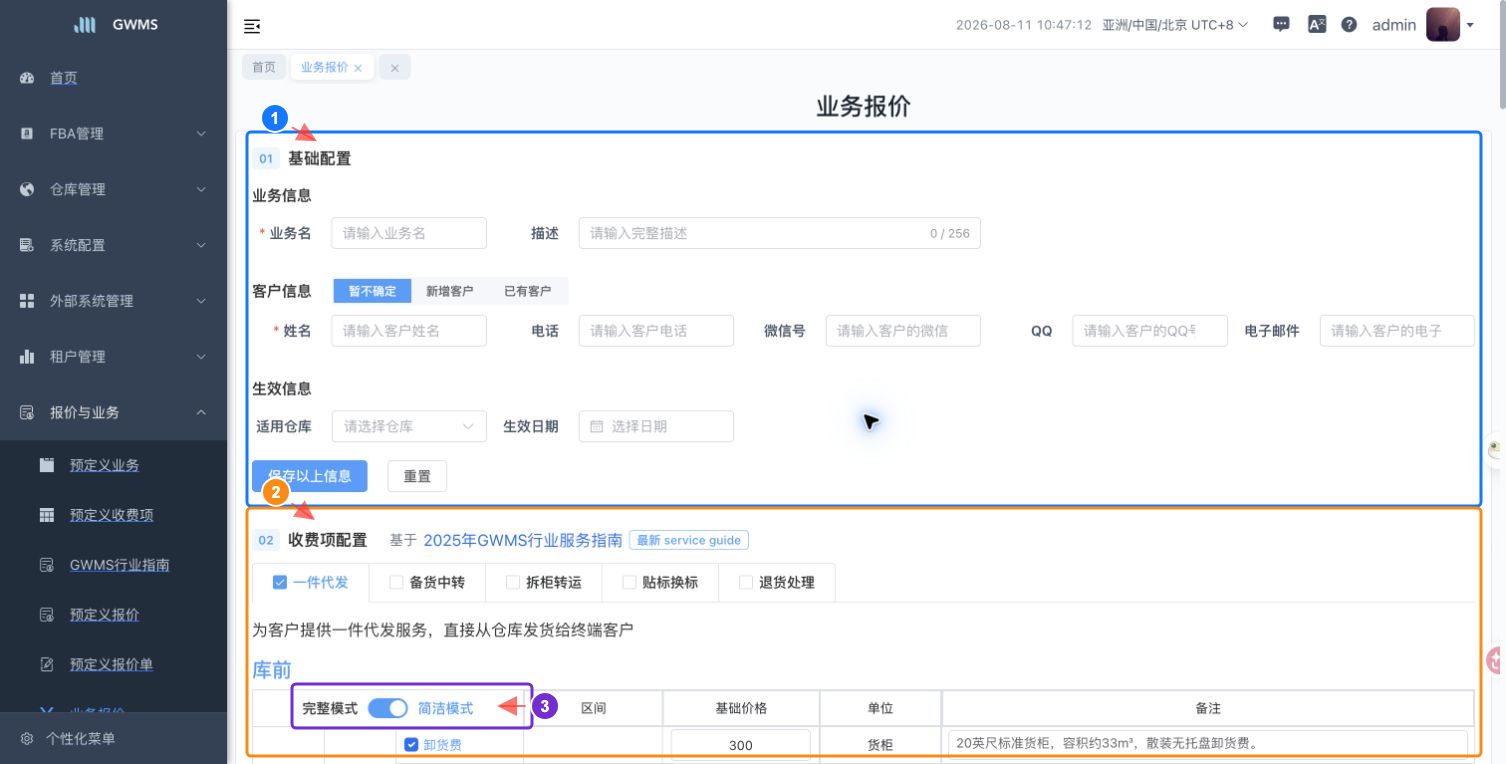Check the 备货中转 checkbox
This screenshot has height=764, width=1506.
point(396,582)
